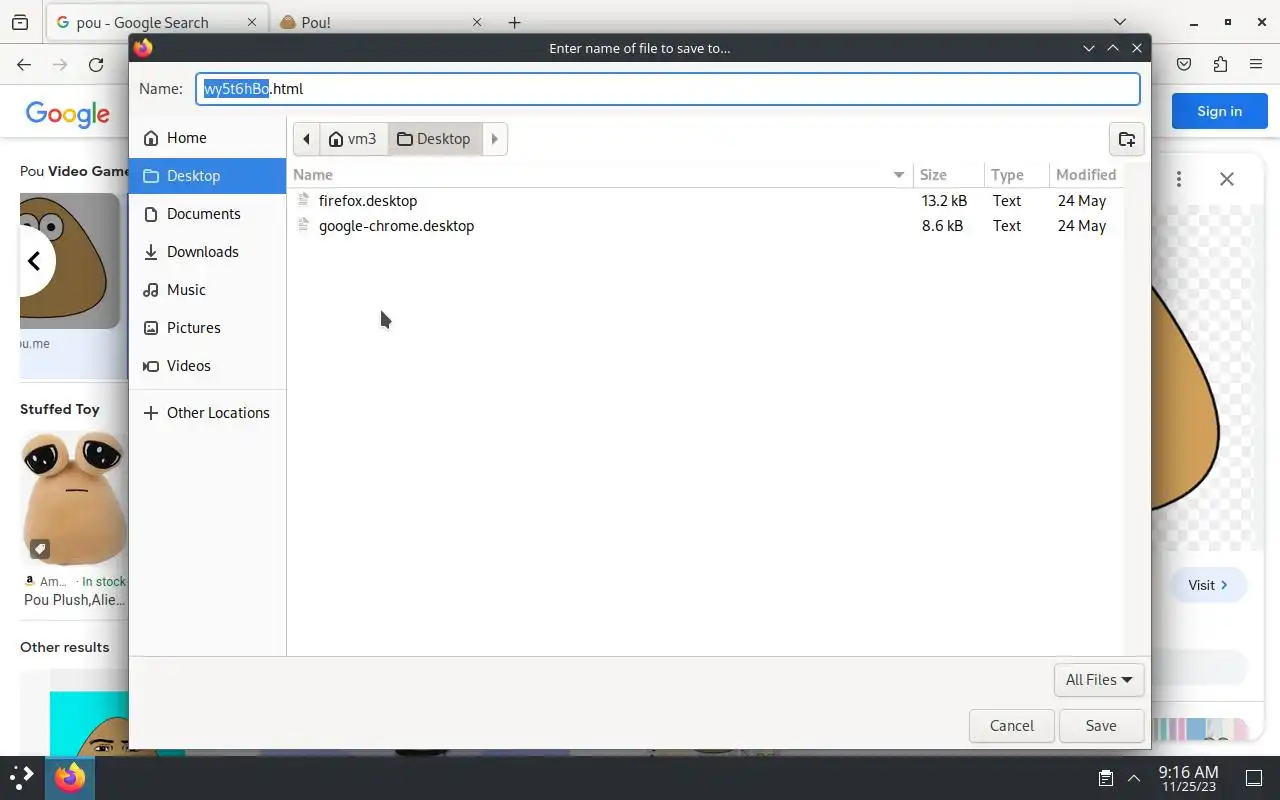Go back in Firefox toolbar

[24, 64]
